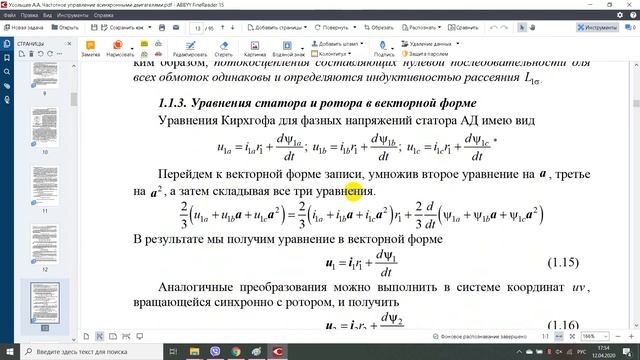The image size is (640, 360).
Task: Open the Вид menu
Action: click(47, 15)
